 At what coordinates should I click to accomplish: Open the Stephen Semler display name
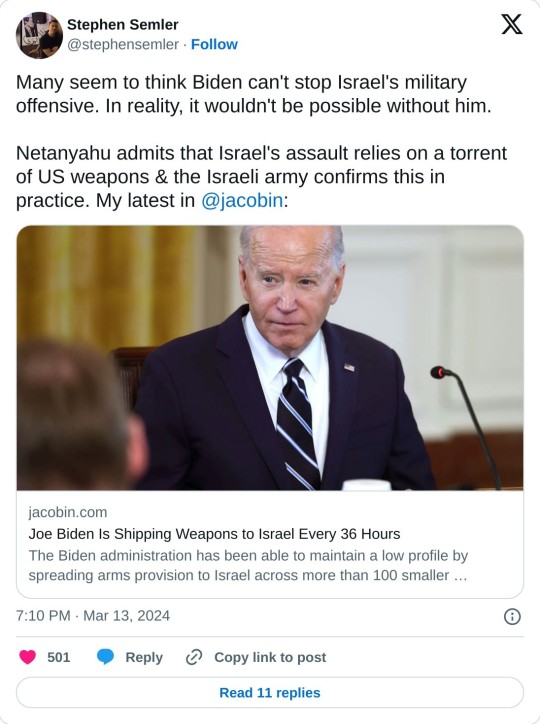(x=123, y=24)
